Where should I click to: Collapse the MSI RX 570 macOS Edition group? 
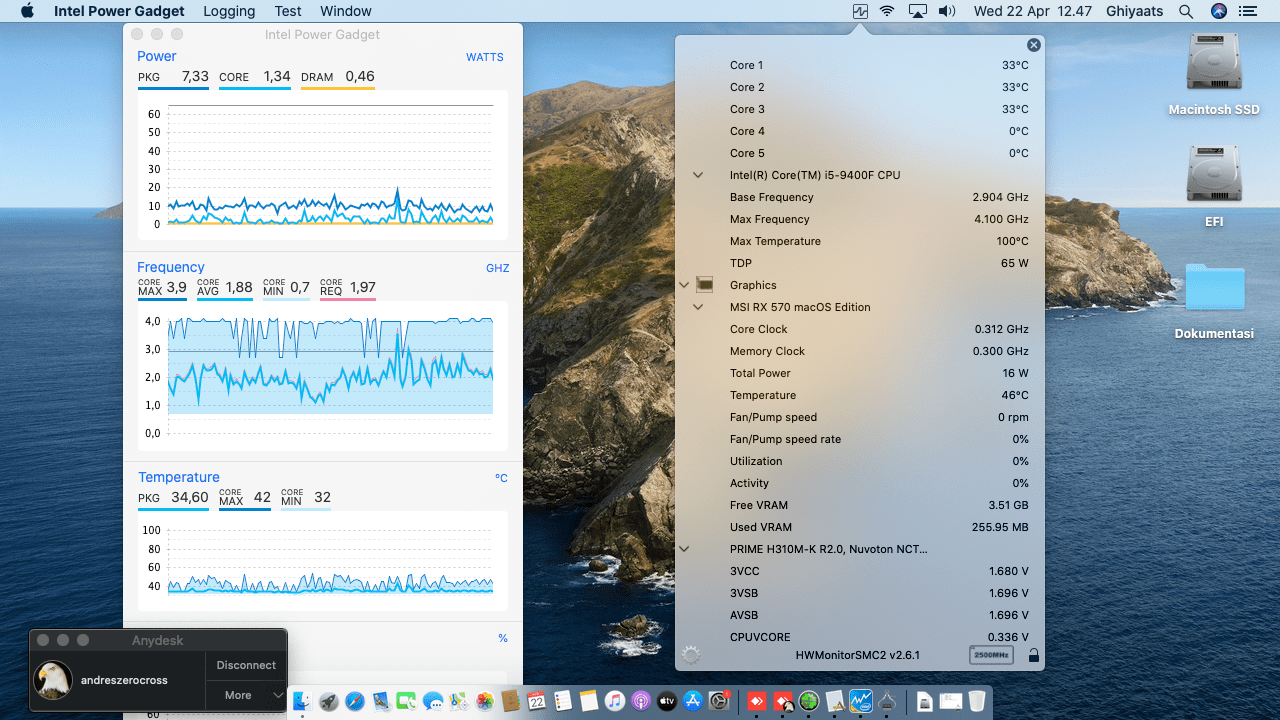click(x=698, y=307)
